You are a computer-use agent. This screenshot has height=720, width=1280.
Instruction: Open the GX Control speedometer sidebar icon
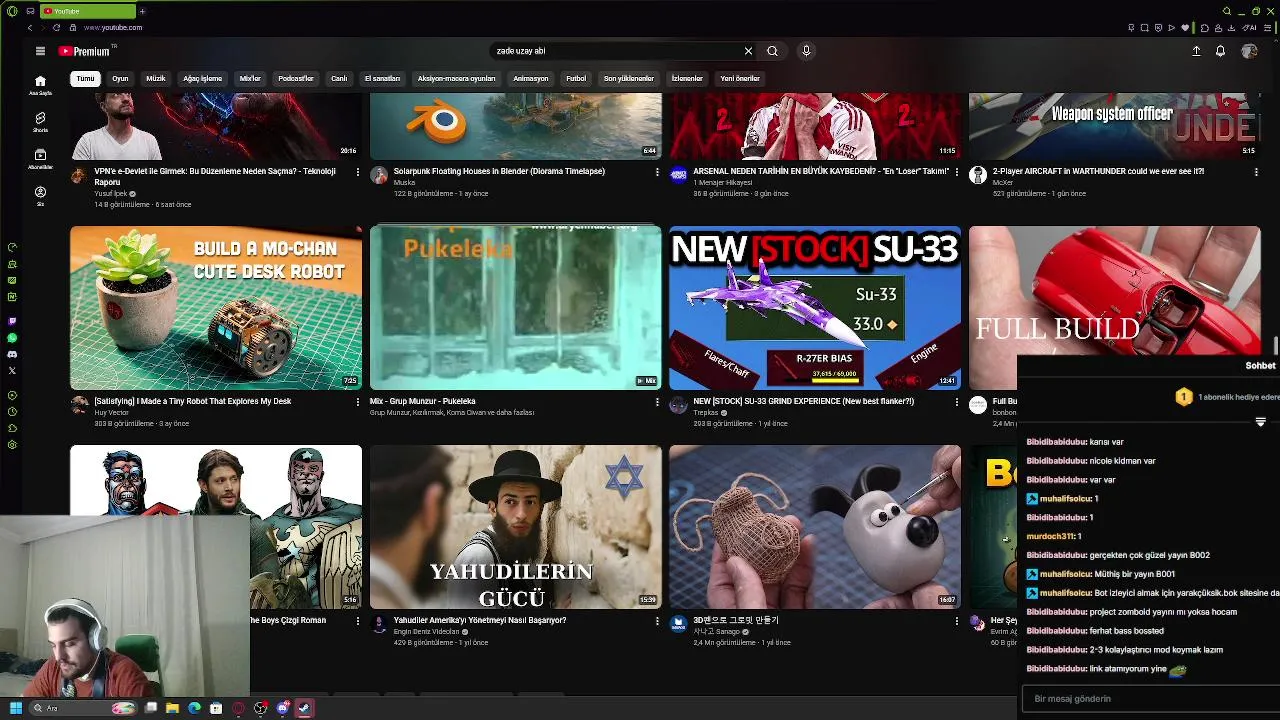tap(12, 247)
